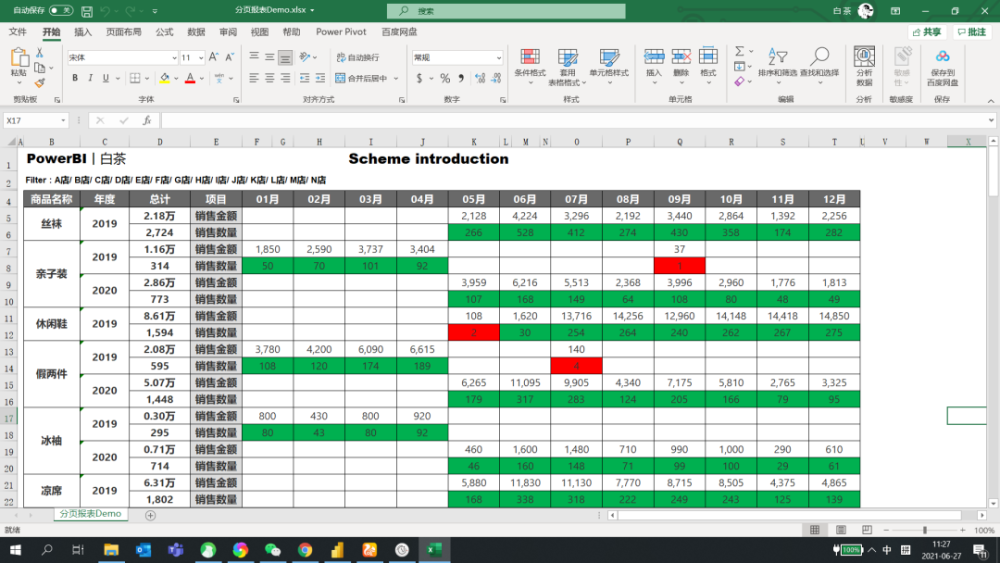The image size is (1000, 563).
Task: Expand the Name Box dropdown arrow
Action: (63, 121)
